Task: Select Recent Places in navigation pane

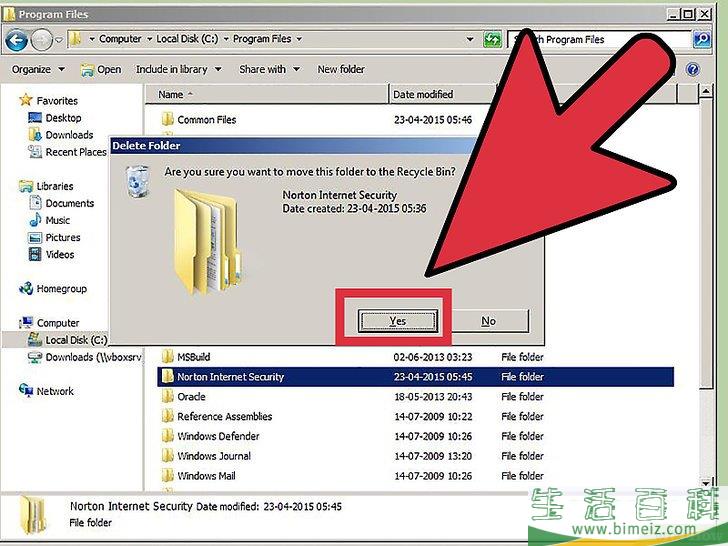Action: [76, 152]
